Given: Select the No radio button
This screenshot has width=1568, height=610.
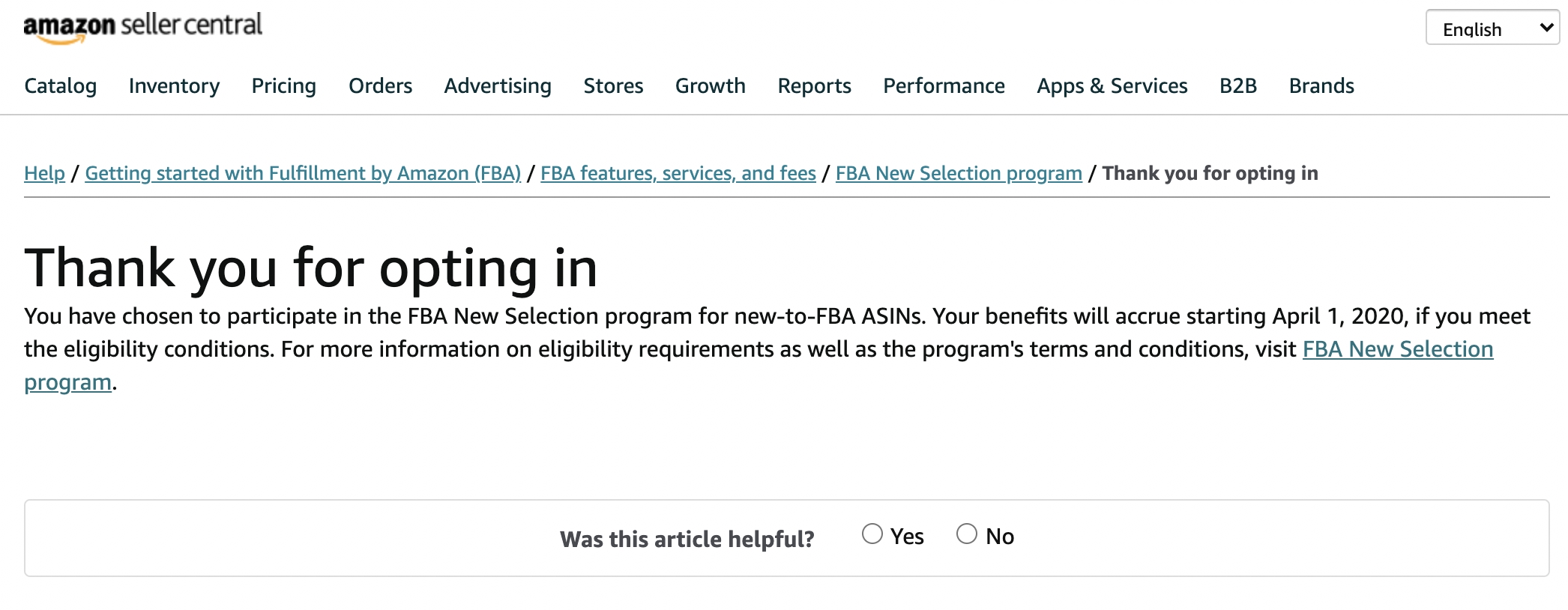Looking at the screenshot, I should click(x=967, y=534).
